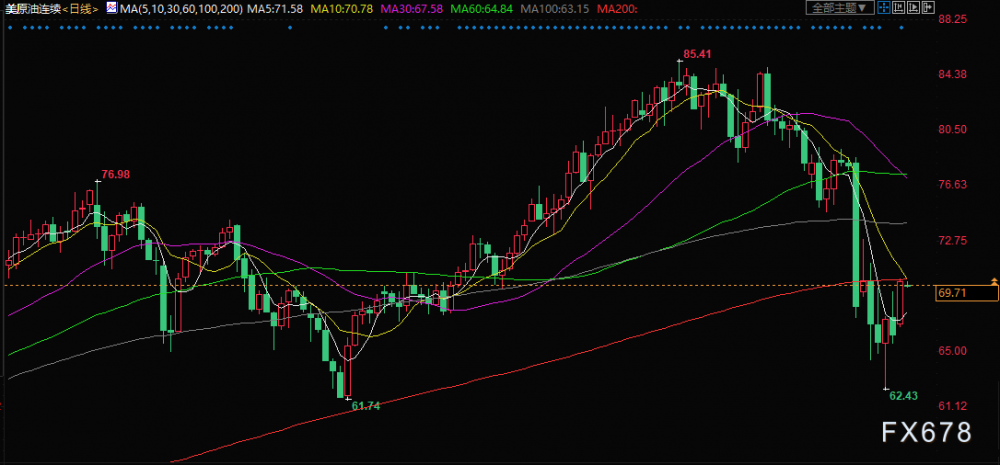The width and height of the screenshot is (1000, 465).
Task: Click the 76.98 peak price marker
Action: pyautogui.click(x=115, y=174)
